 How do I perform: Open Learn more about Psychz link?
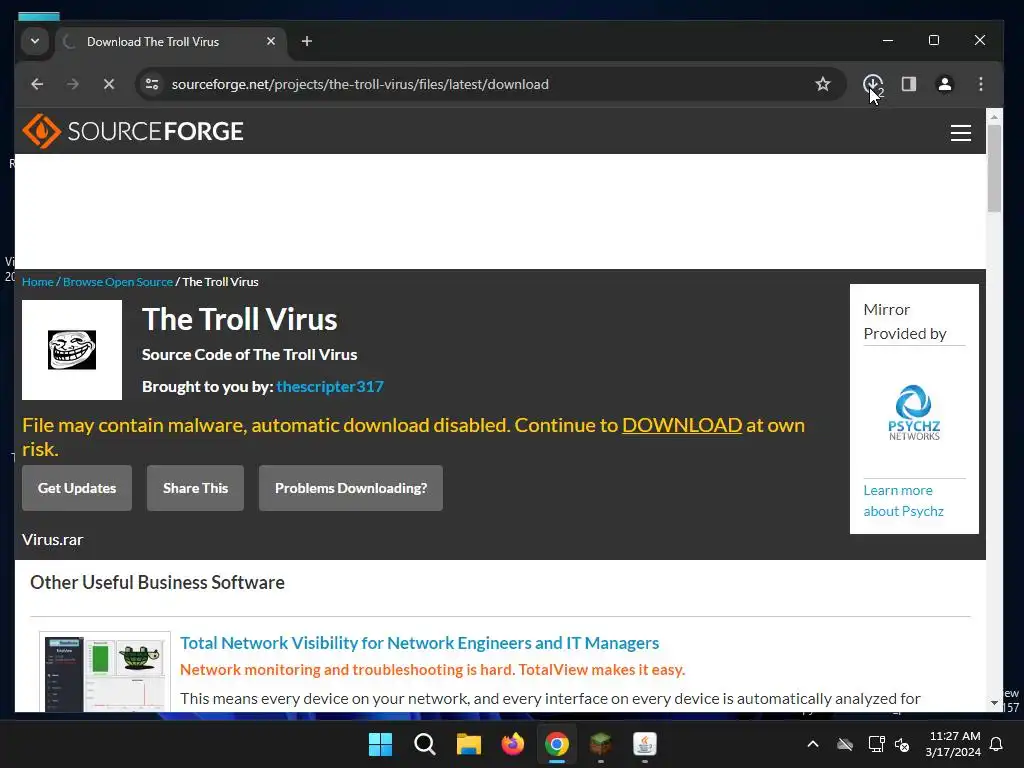click(903, 500)
